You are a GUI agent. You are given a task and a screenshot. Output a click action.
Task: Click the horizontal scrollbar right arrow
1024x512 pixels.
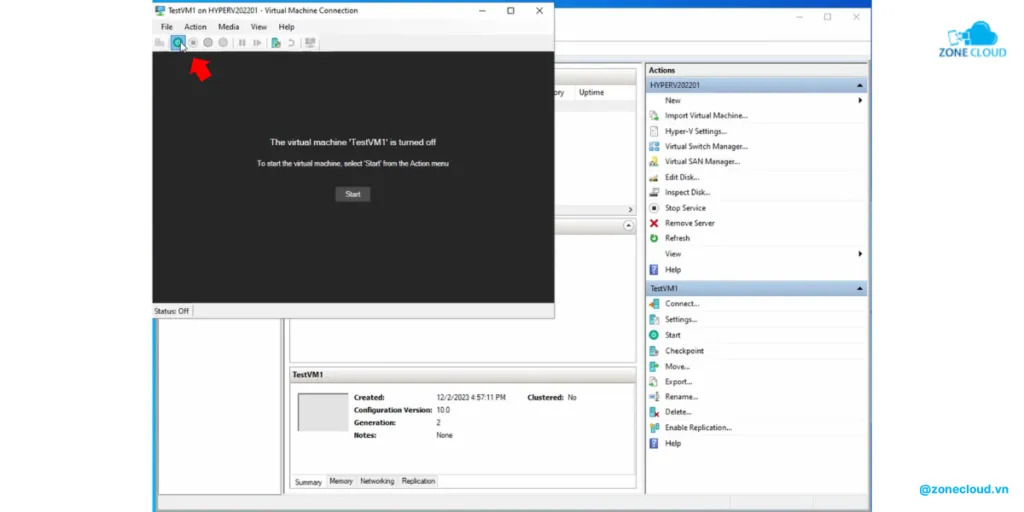[630, 210]
